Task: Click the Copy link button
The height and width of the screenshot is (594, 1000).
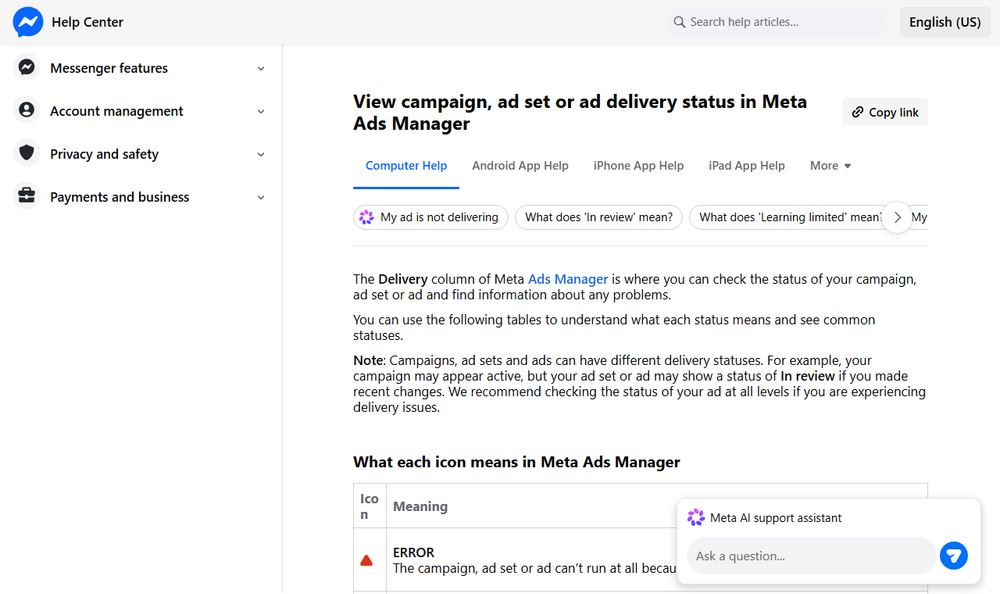Action: 885,112
